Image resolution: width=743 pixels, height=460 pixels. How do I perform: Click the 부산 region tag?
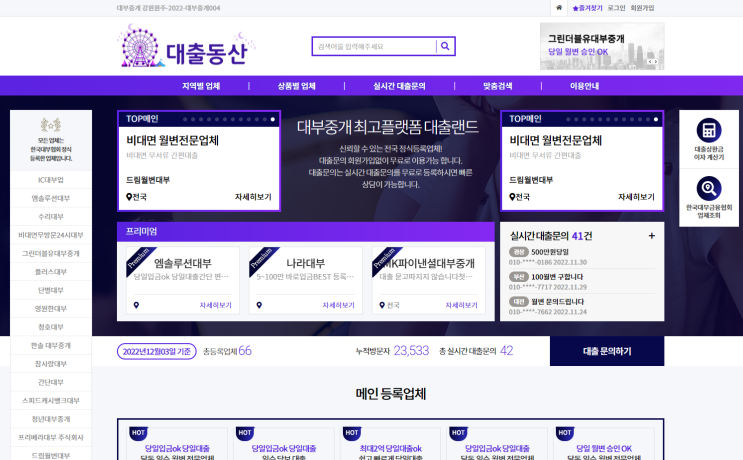[518, 277]
